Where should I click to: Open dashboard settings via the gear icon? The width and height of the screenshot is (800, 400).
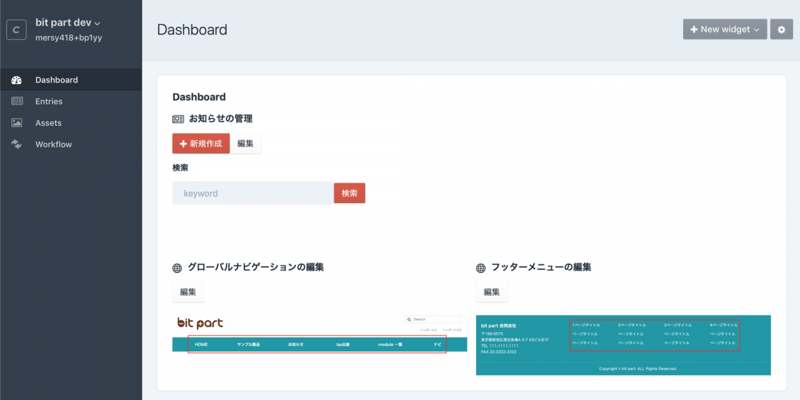click(782, 29)
